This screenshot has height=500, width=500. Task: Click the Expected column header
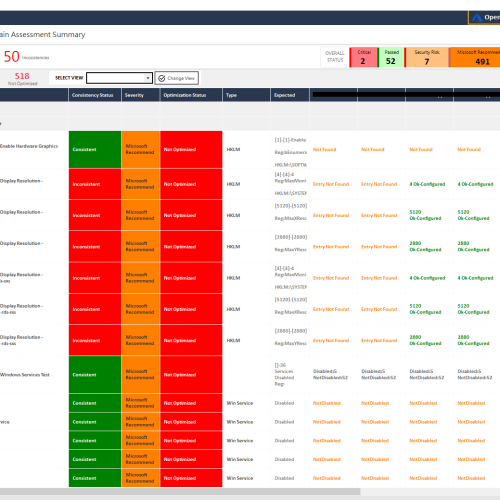point(290,95)
